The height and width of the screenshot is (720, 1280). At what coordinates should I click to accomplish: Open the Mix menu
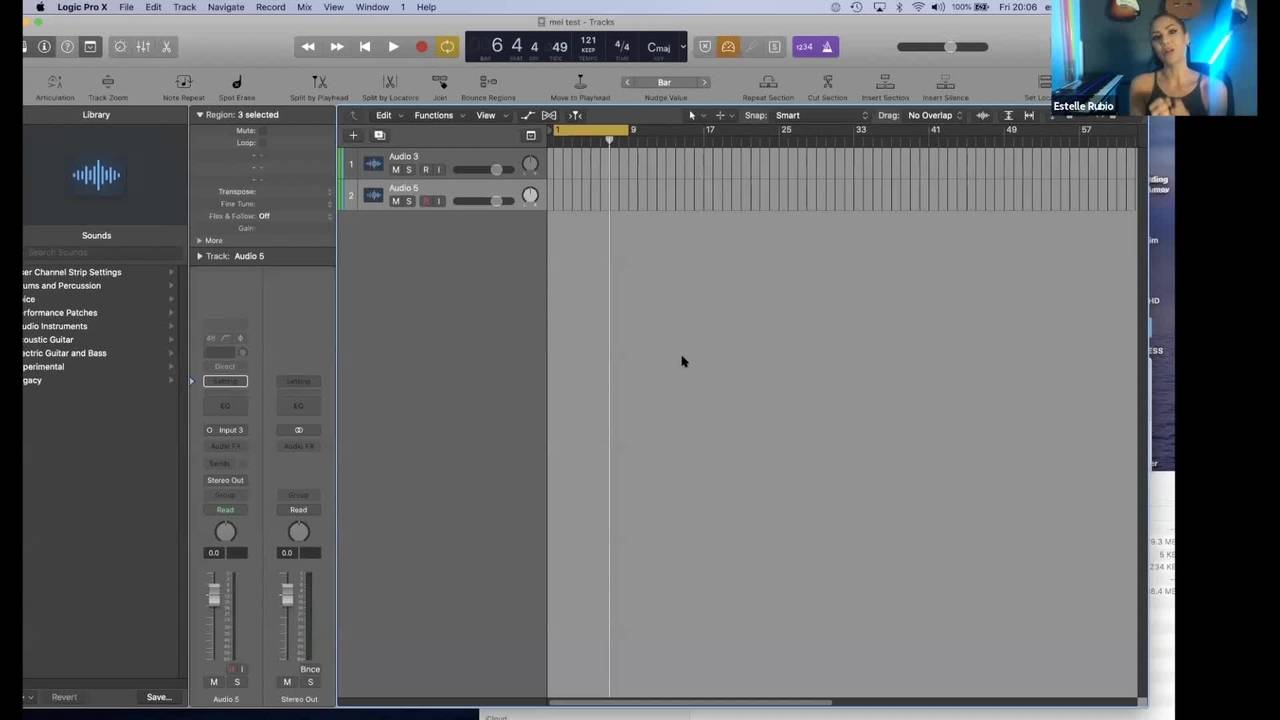coord(304,7)
